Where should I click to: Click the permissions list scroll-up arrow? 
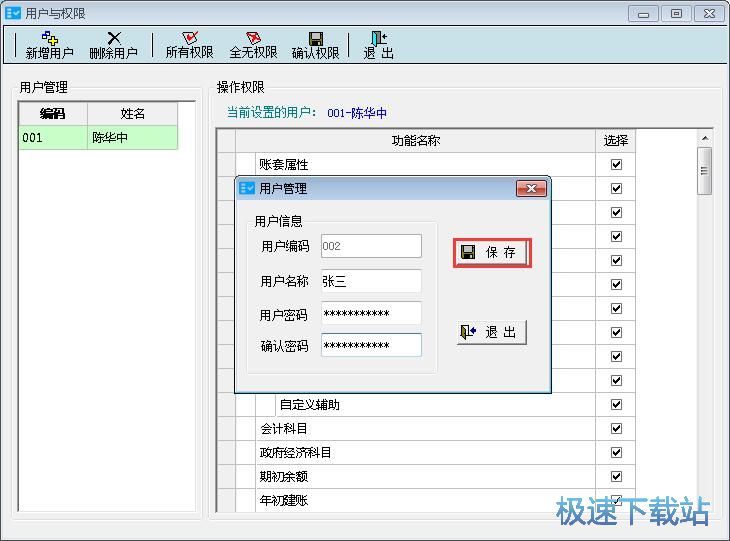(x=705, y=138)
